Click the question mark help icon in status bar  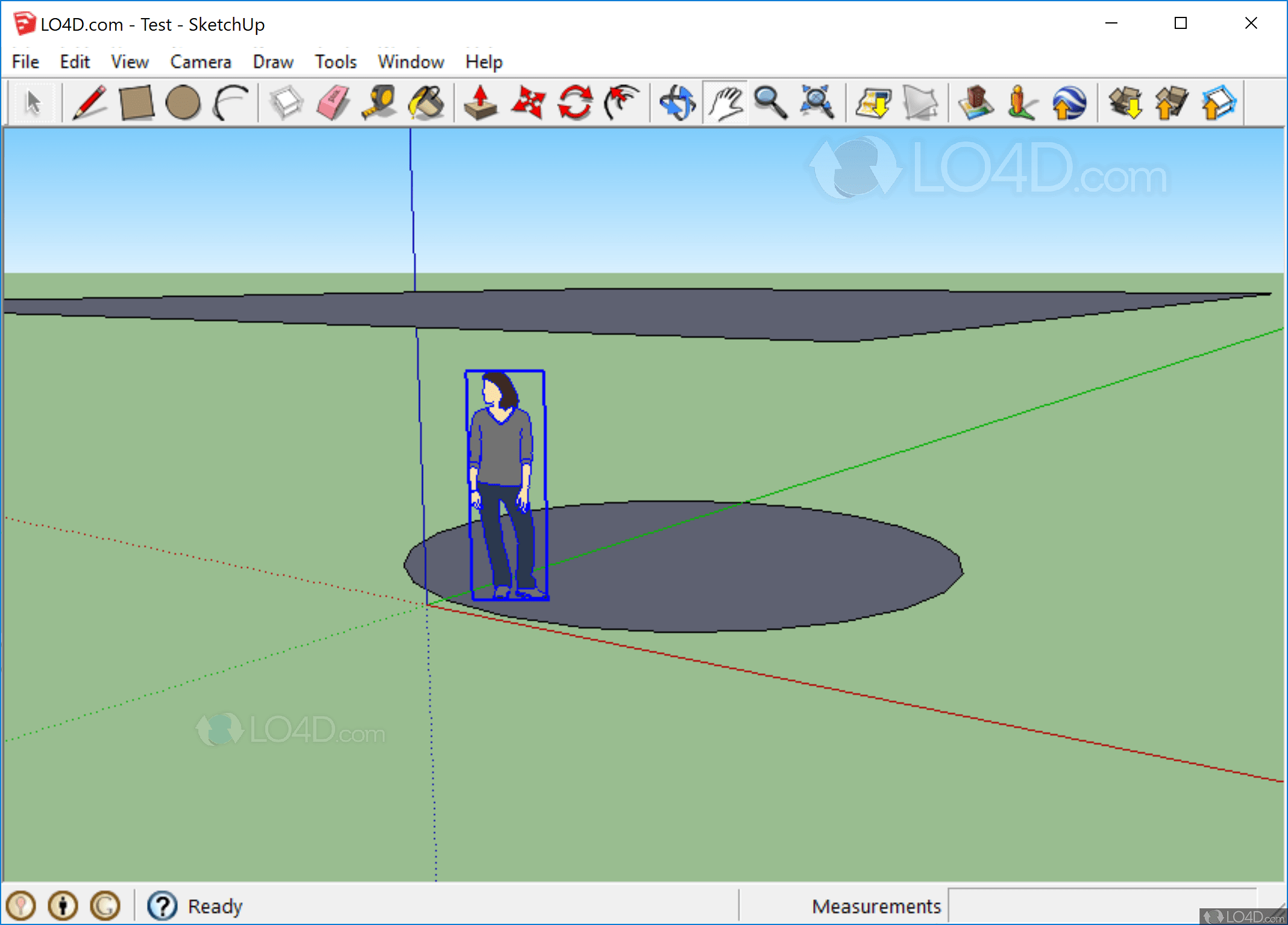[x=162, y=906]
